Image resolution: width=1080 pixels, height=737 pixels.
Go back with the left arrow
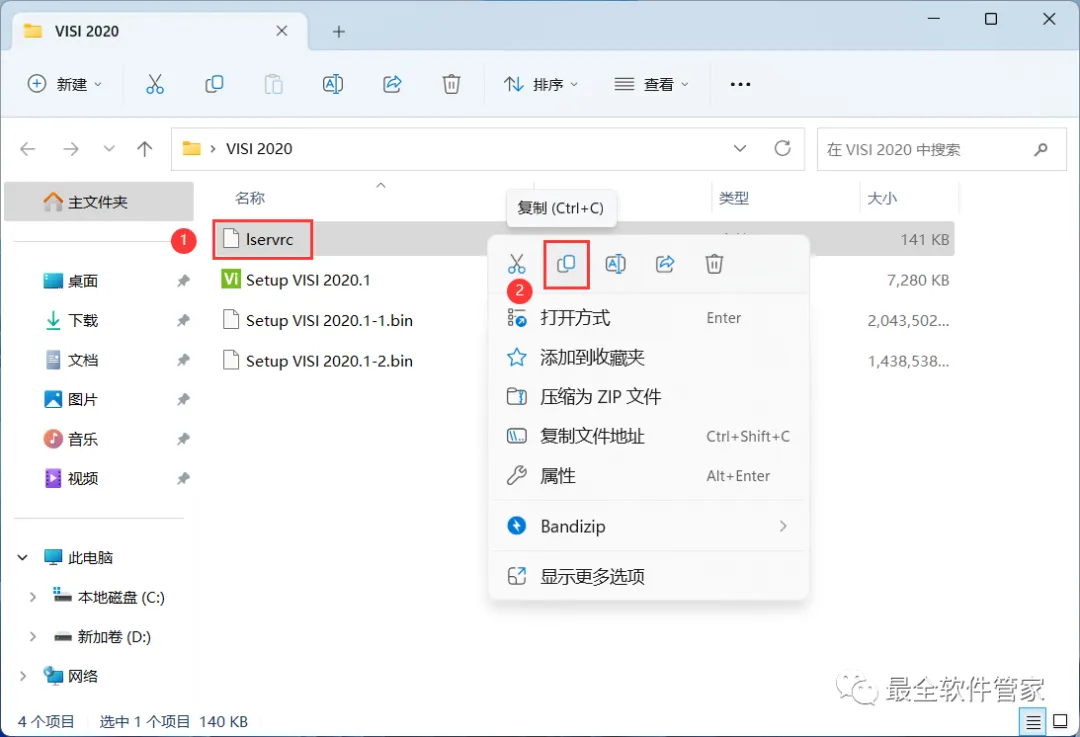[28, 149]
